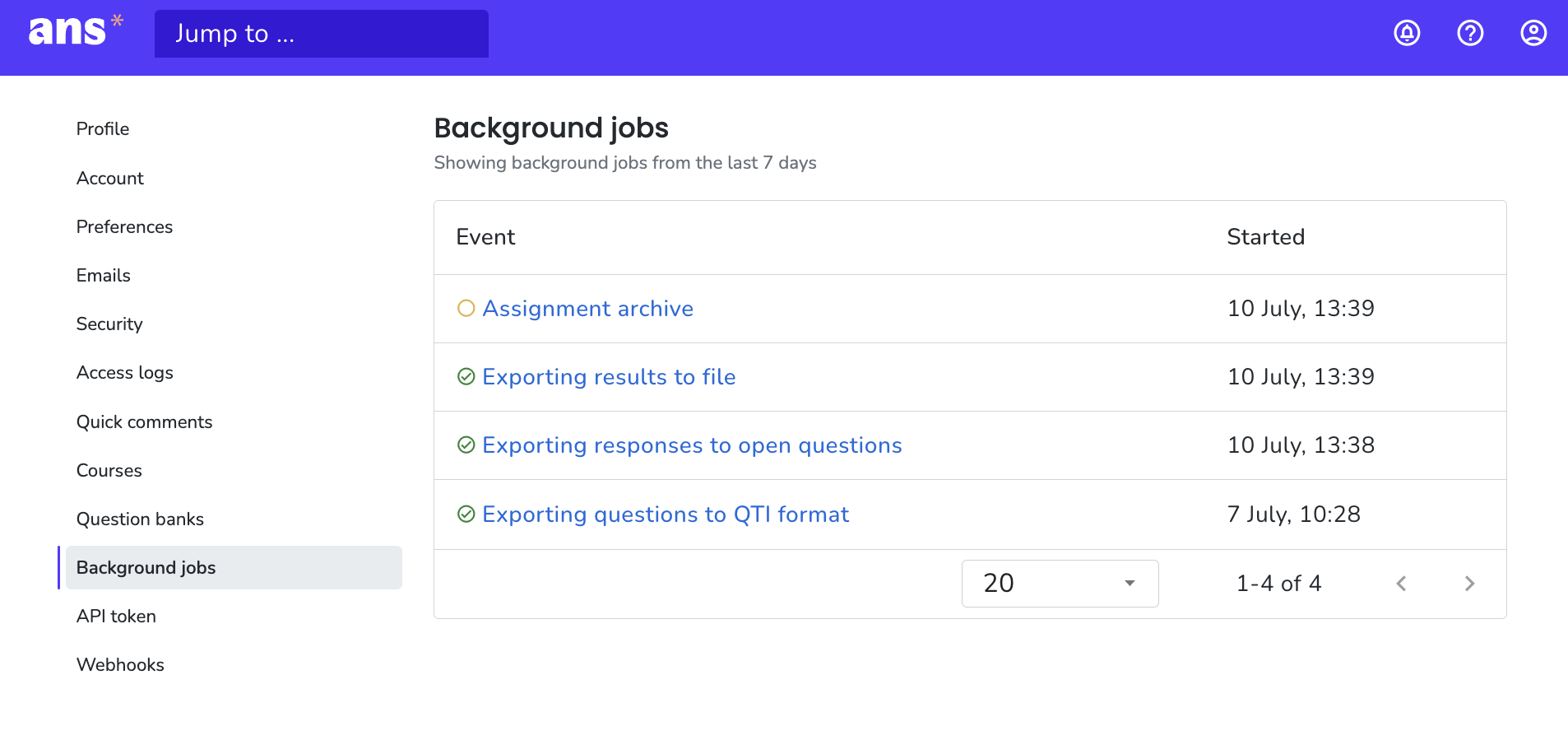Open the Webhooks section

point(120,665)
